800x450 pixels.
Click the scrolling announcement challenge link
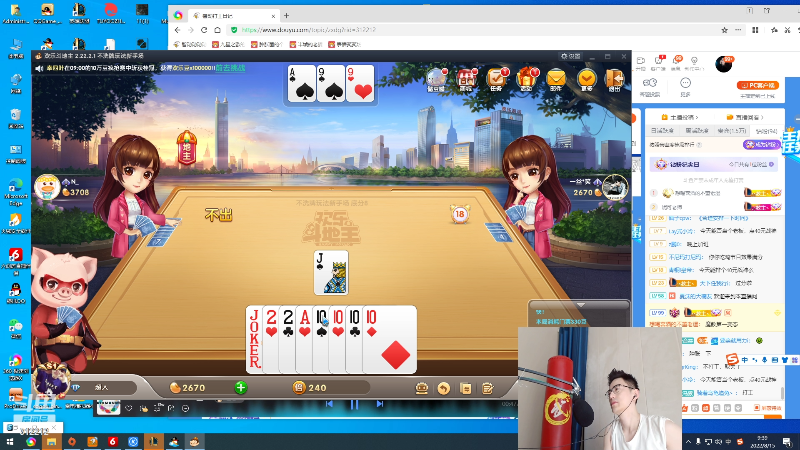230,68
